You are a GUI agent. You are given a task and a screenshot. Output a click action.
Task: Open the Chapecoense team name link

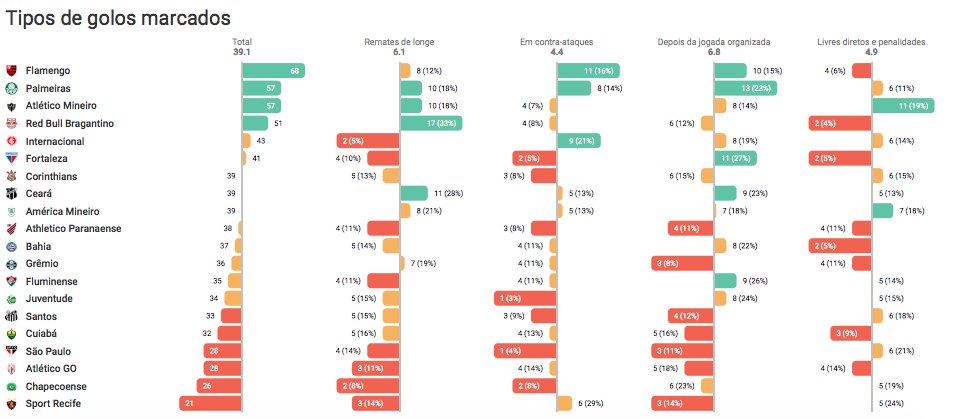coord(56,387)
